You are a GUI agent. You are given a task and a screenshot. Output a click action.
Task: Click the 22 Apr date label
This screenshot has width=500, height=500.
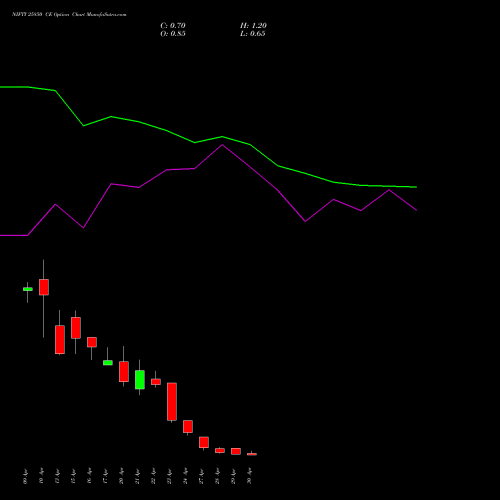pos(153,477)
